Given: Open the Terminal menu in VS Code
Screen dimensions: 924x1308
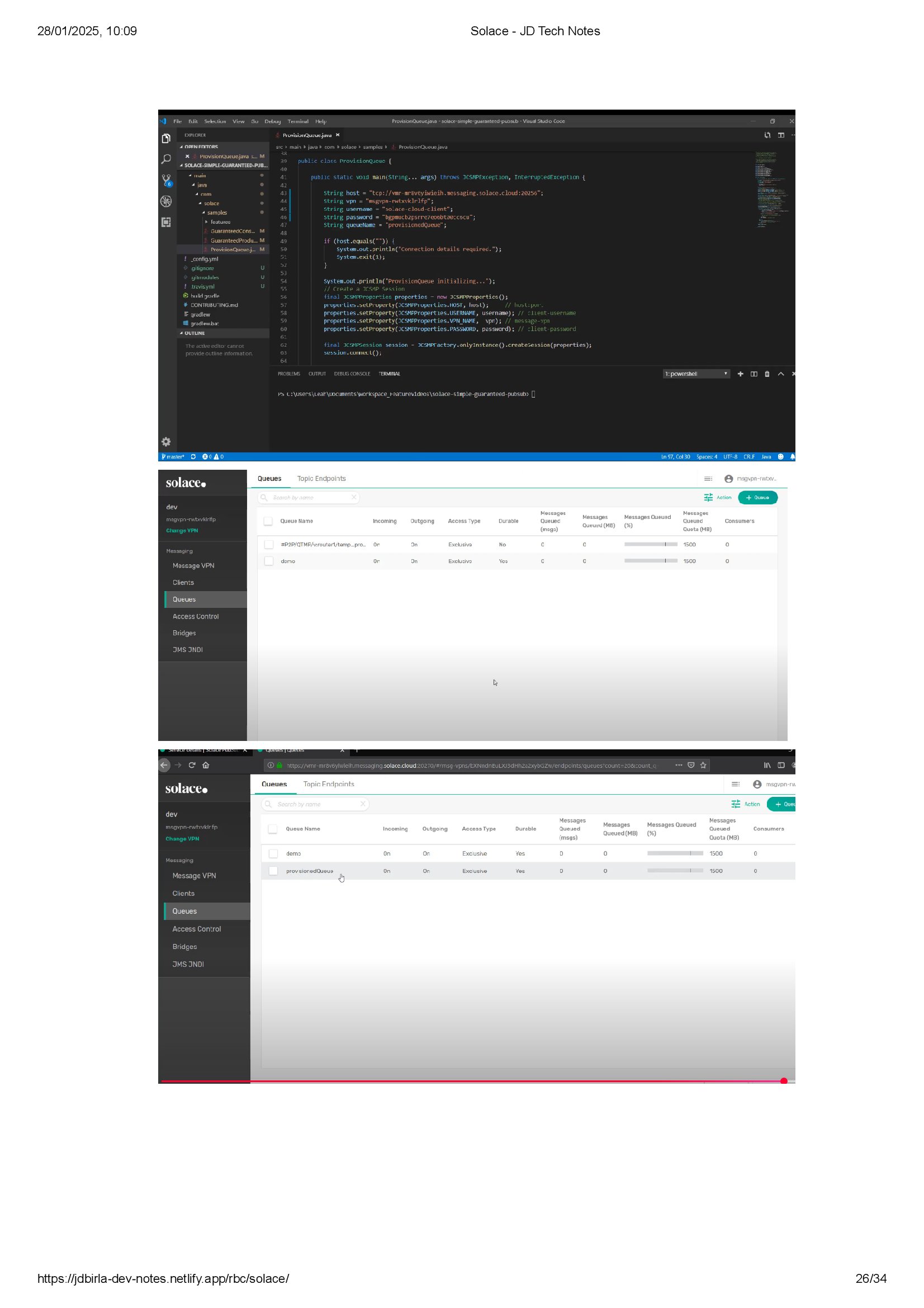Looking at the screenshot, I should (298, 121).
